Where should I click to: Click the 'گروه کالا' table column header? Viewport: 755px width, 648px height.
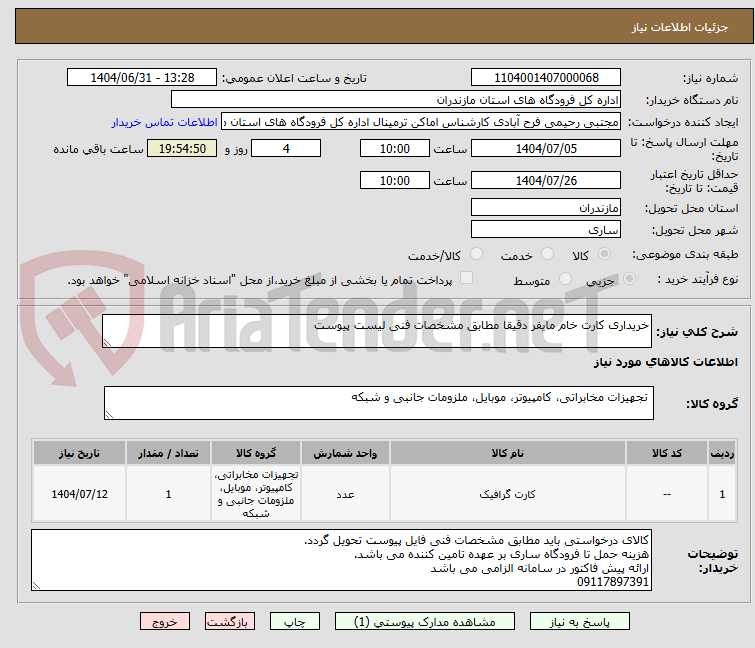coord(256,453)
